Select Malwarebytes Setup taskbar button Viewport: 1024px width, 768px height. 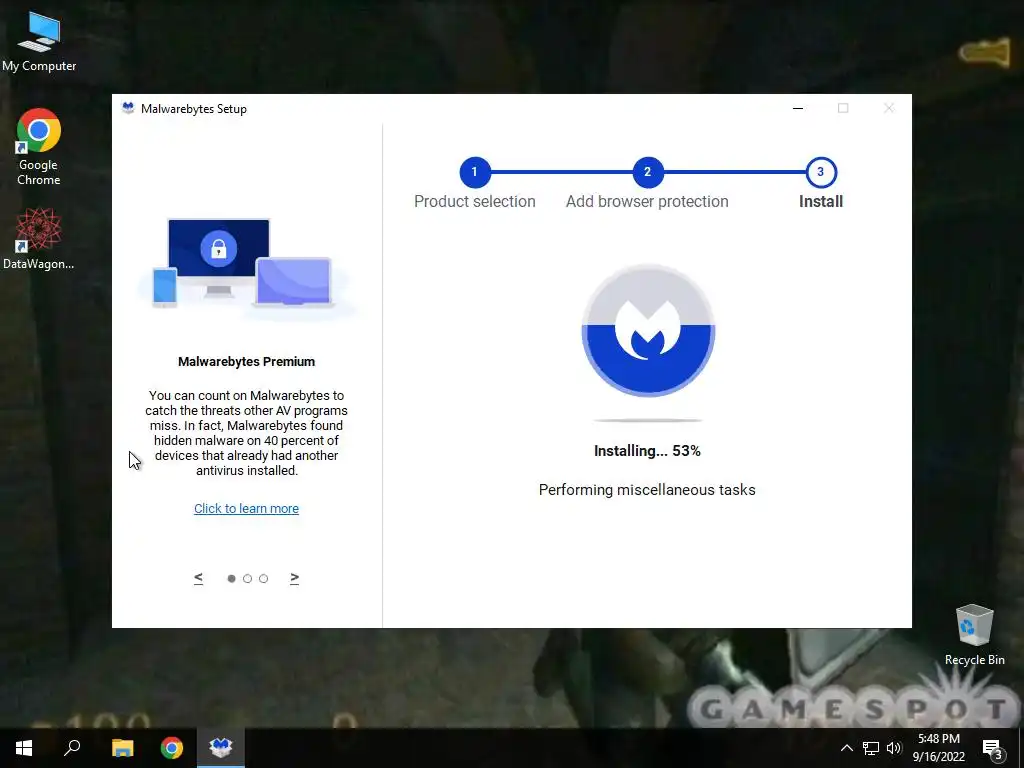[x=221, y=748]
